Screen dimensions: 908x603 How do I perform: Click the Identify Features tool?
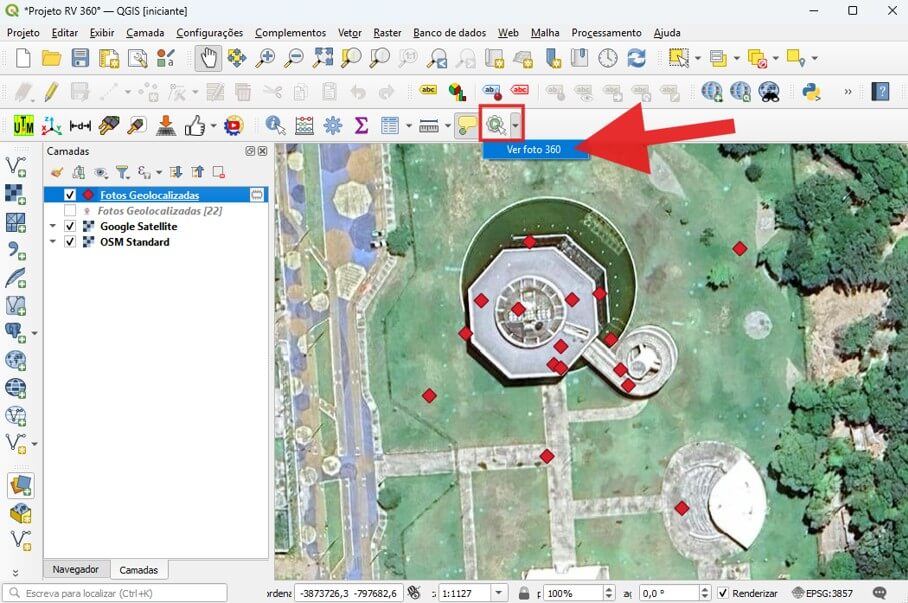(x=275, y=126)
